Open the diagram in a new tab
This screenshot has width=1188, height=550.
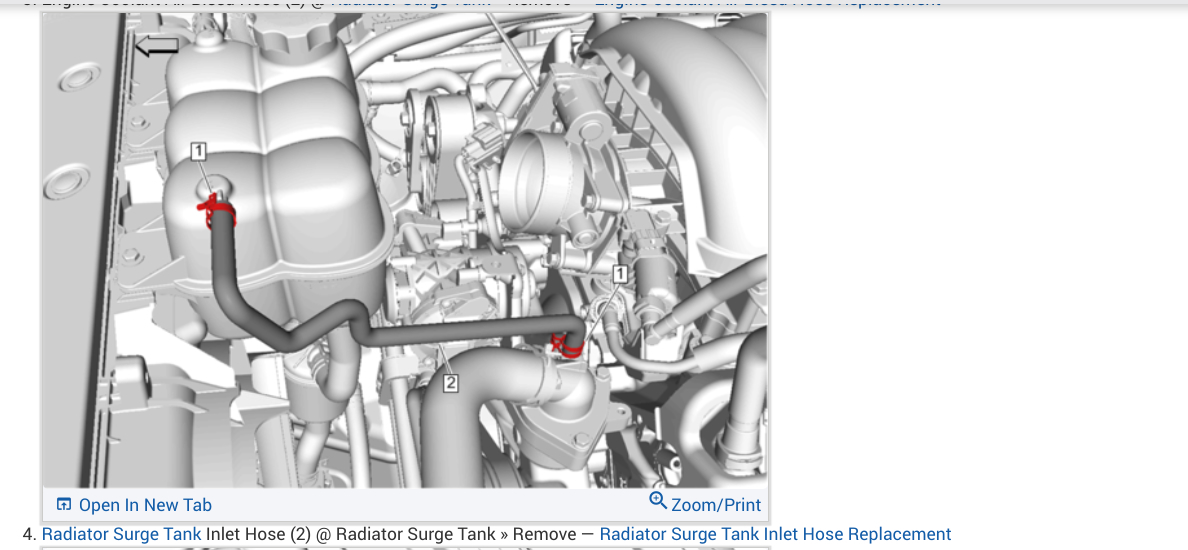(x=134, y=505)
